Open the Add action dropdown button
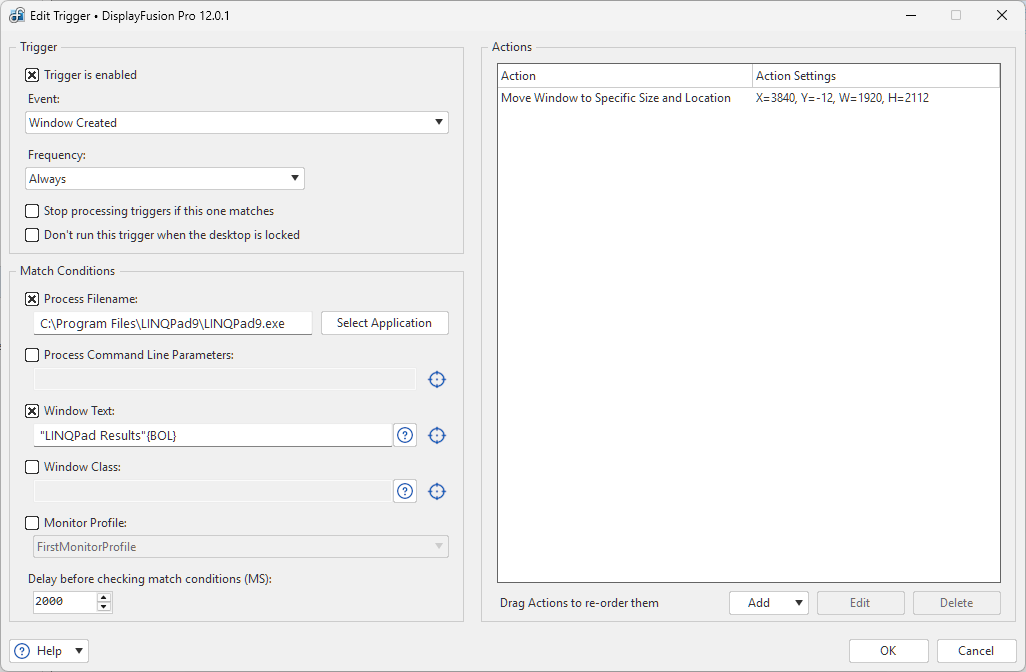1026x672 pixels. pyautogui.click(x=768, y=603)
